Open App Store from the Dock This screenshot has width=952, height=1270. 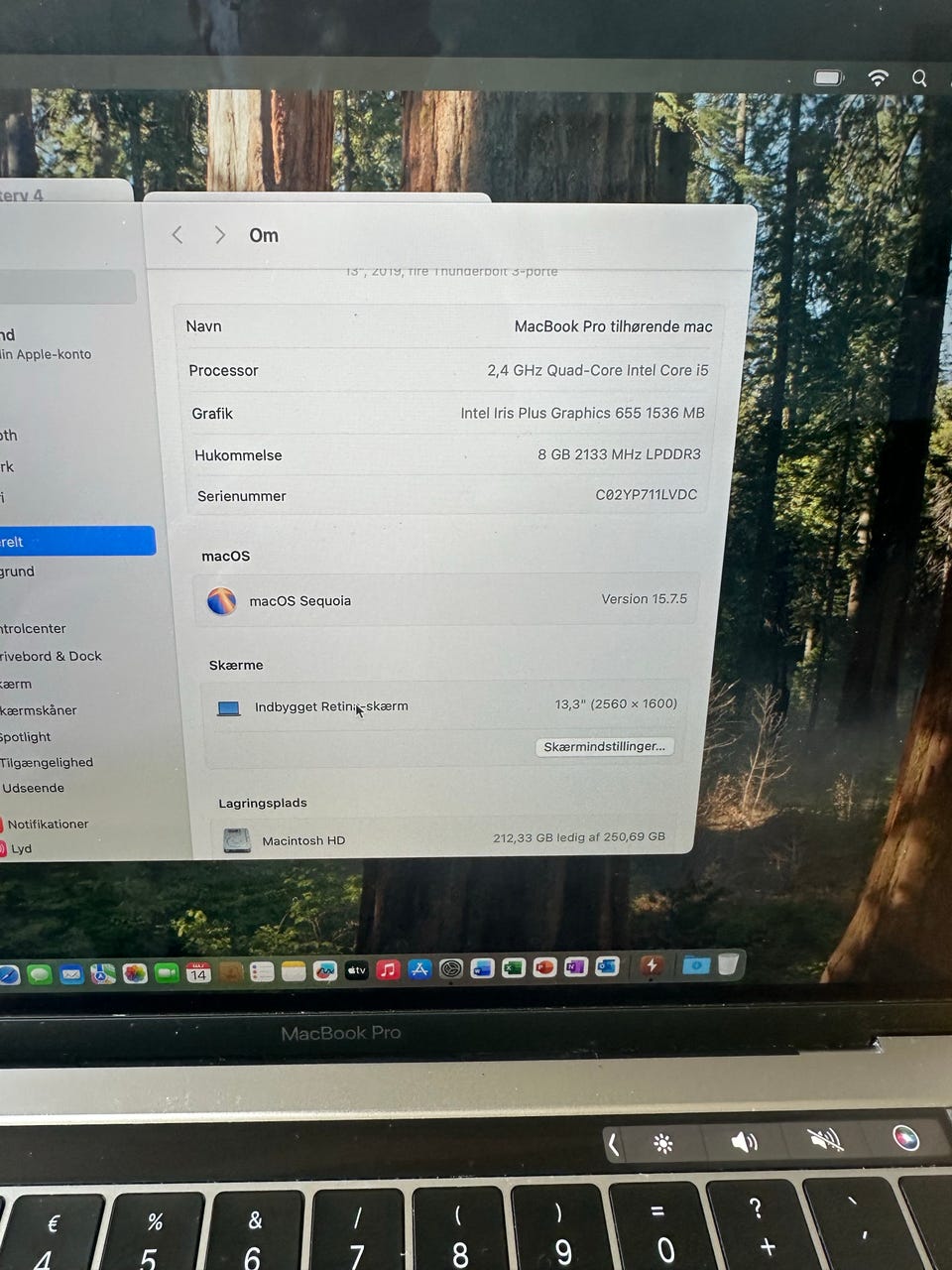pos(419,969)
